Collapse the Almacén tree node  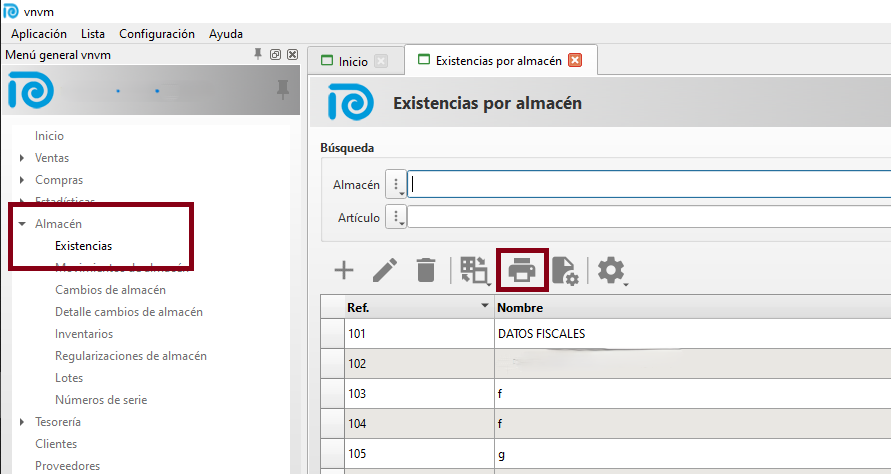click(x=22, y=224)
